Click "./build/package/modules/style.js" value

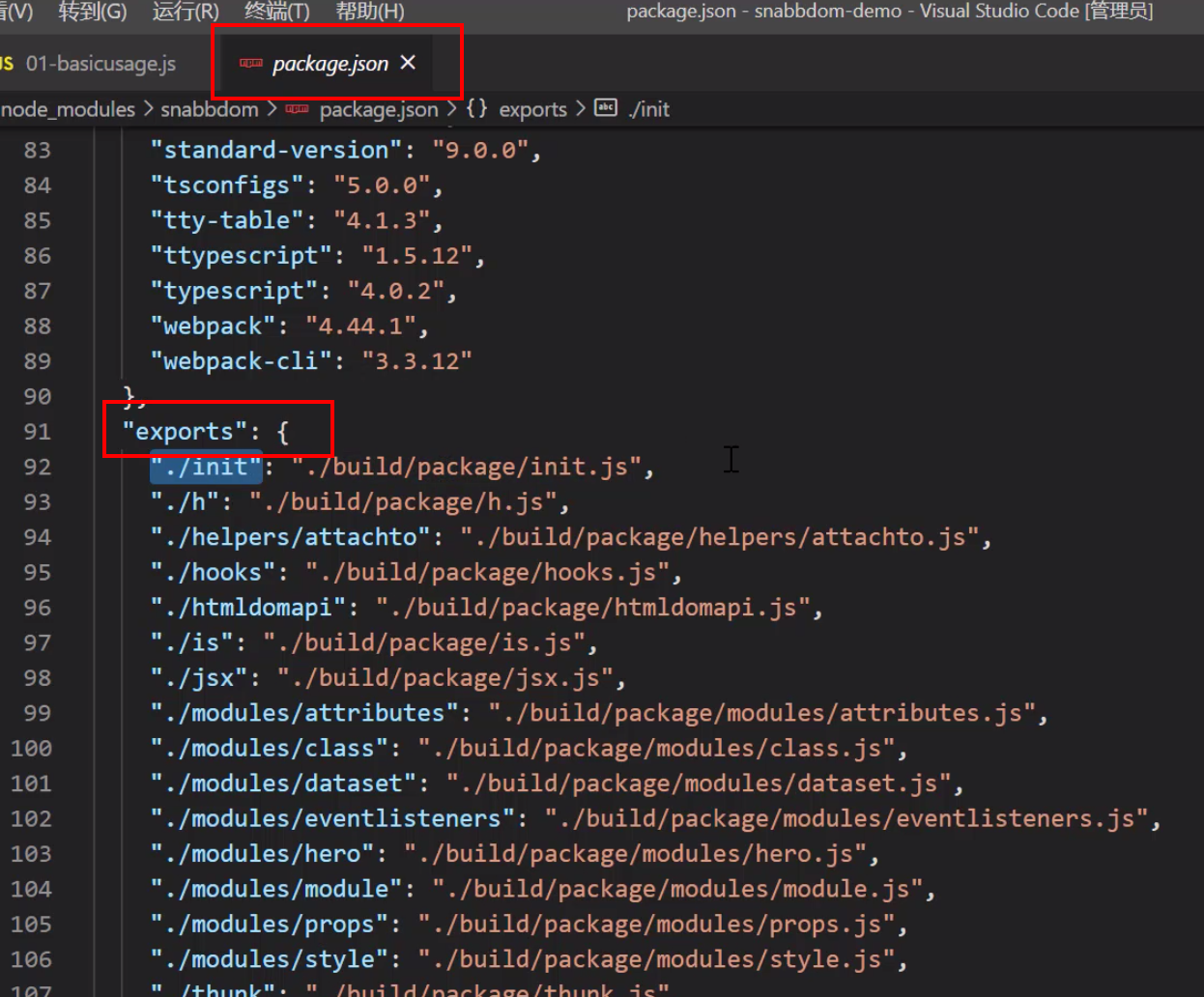[656, 959]
